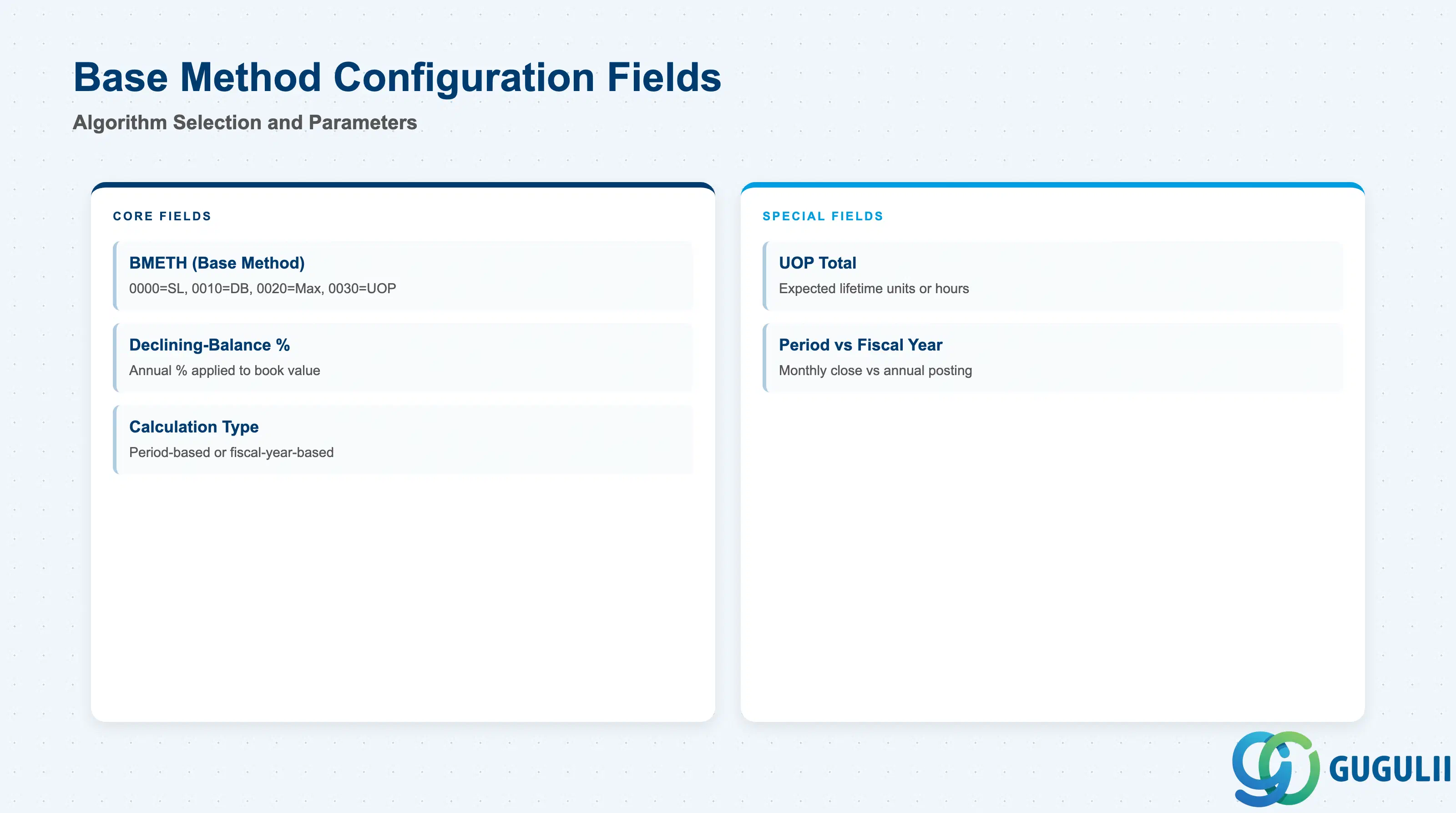
Task: Click the SPECIAL FIELDS section header
Action: (x=822, y=216)
